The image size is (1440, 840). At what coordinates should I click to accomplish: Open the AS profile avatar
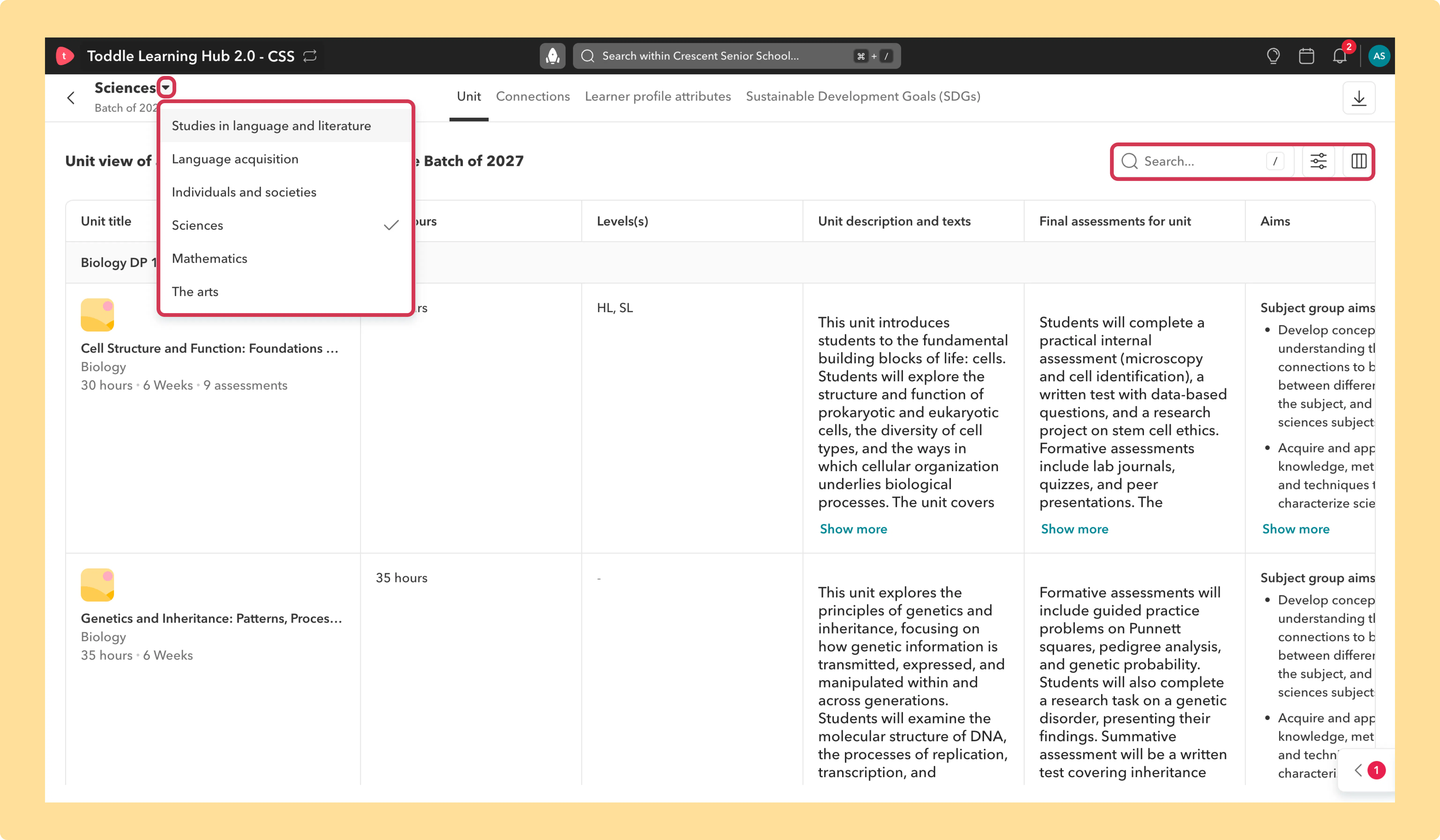coord(1380,56)
